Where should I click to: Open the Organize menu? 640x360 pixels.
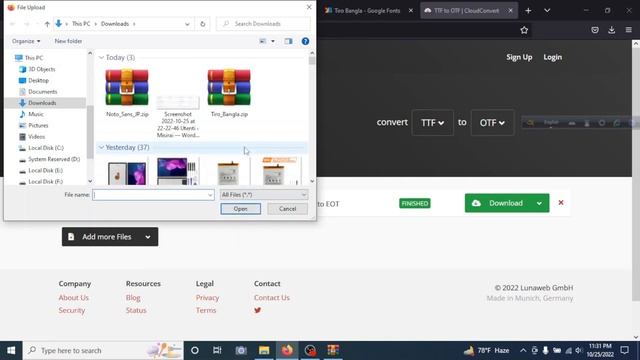click(26, 41)
